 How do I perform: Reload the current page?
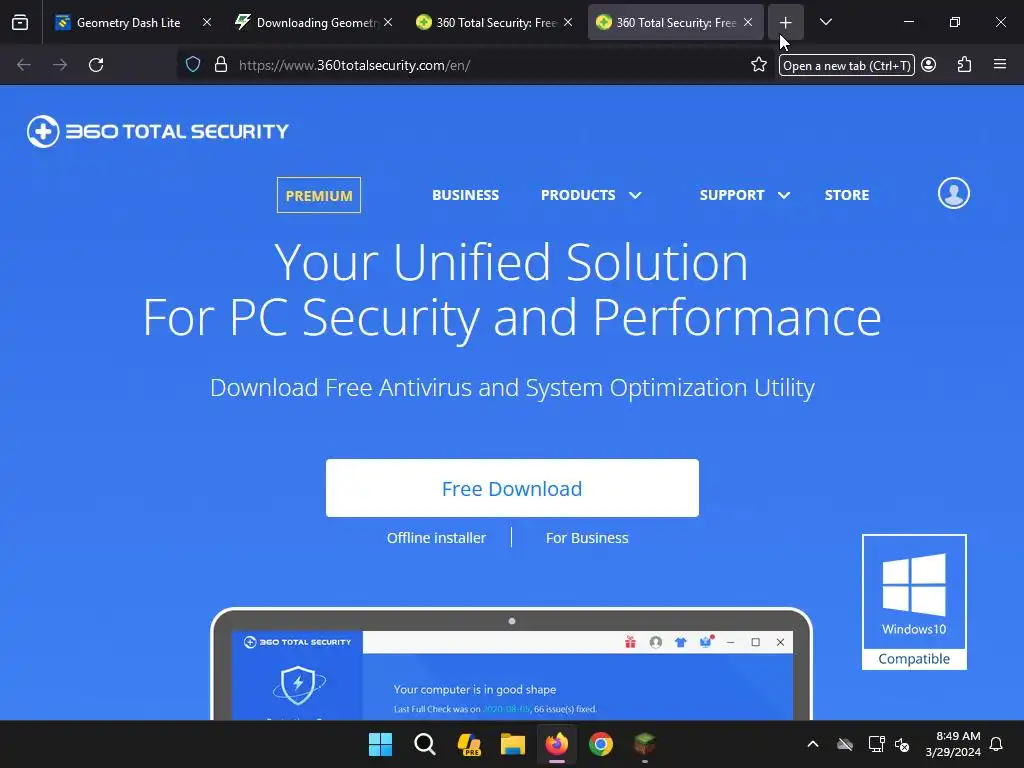(96, 65)
